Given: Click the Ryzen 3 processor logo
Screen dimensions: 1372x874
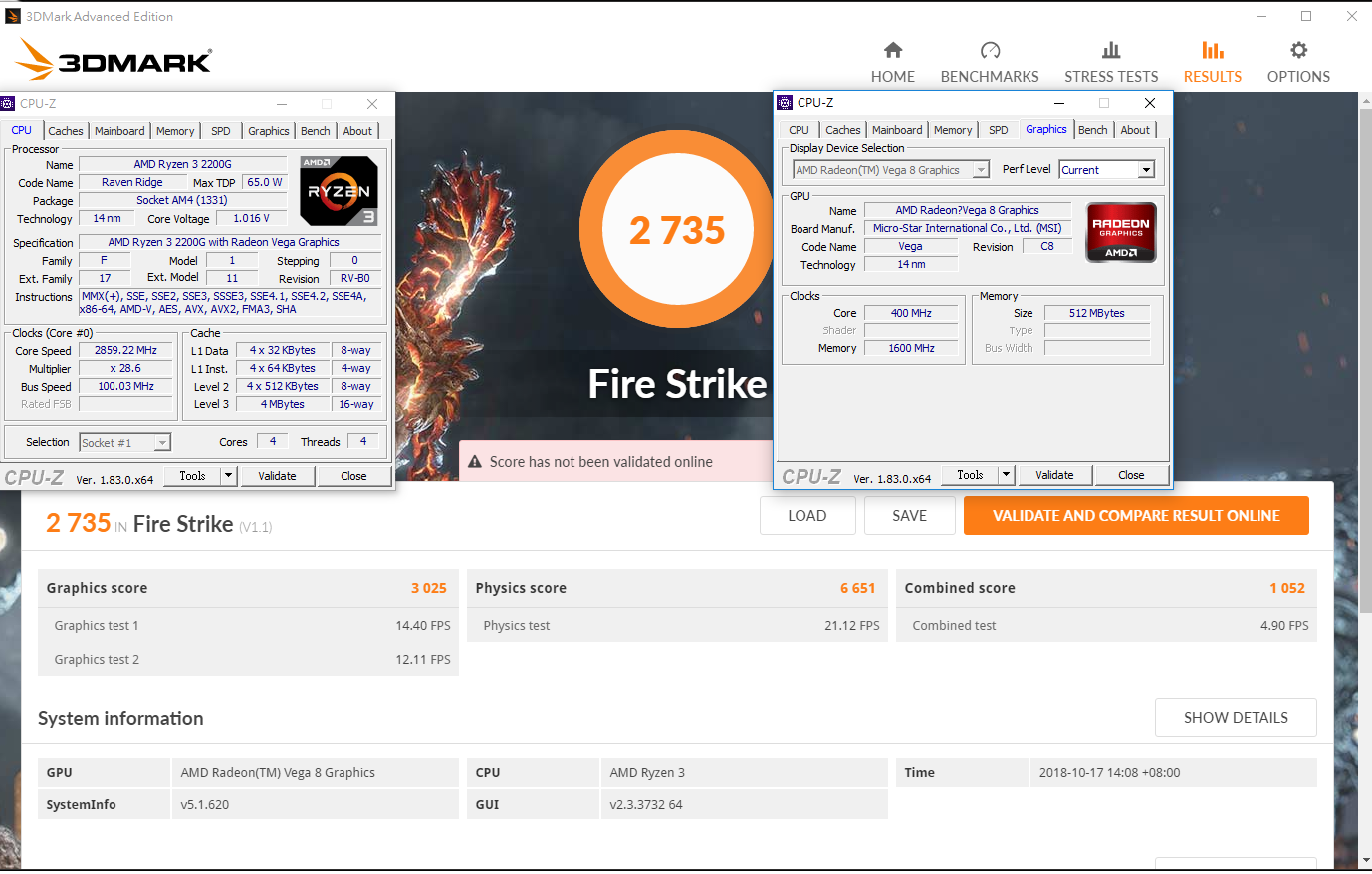Looking at the screenshot, I should pyautogui.click(x=340, y=190).
